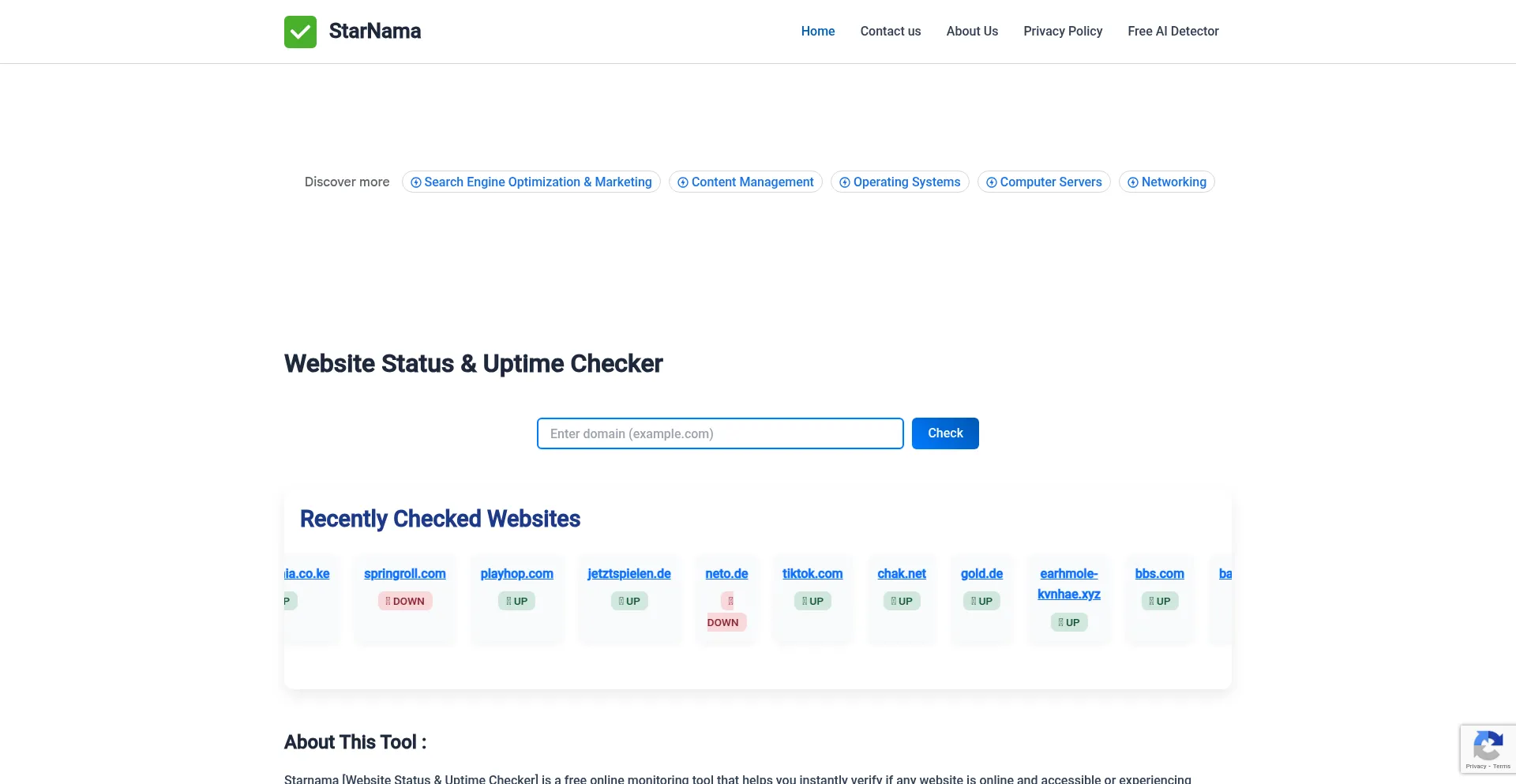Open the Free AI Detector tool
This screenshot has height=784, width=1516.
1173,32
